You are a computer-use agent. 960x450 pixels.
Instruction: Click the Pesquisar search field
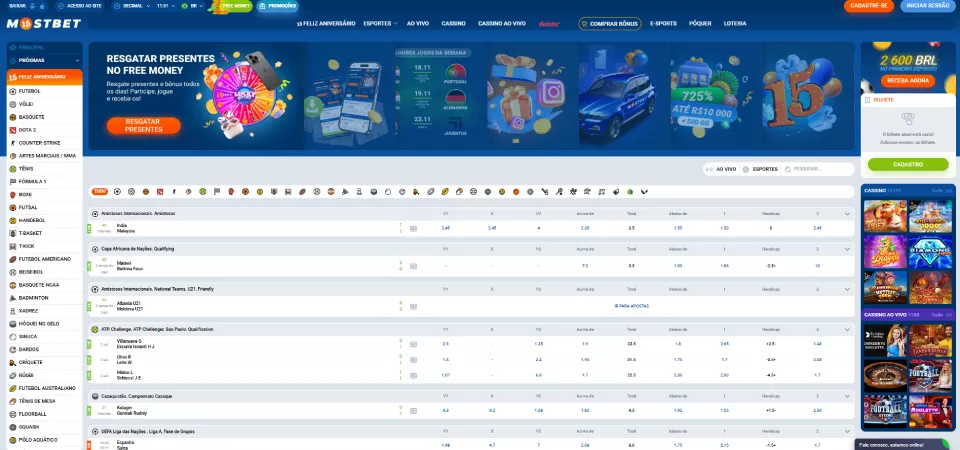coord(820,169)
